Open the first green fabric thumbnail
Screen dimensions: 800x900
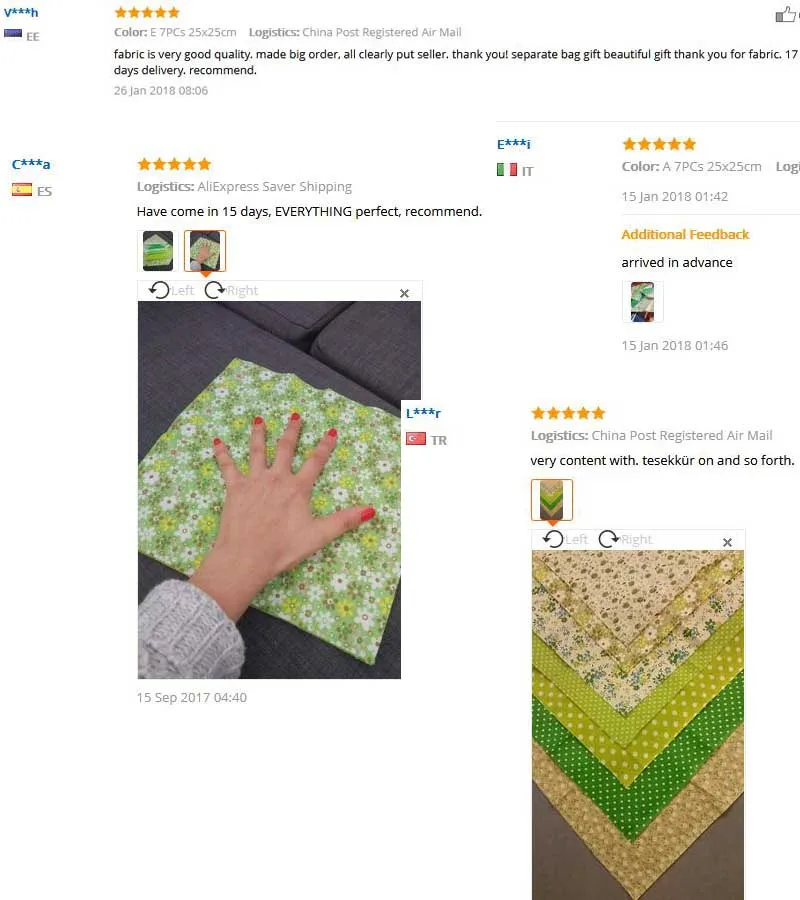click(158, 251)
